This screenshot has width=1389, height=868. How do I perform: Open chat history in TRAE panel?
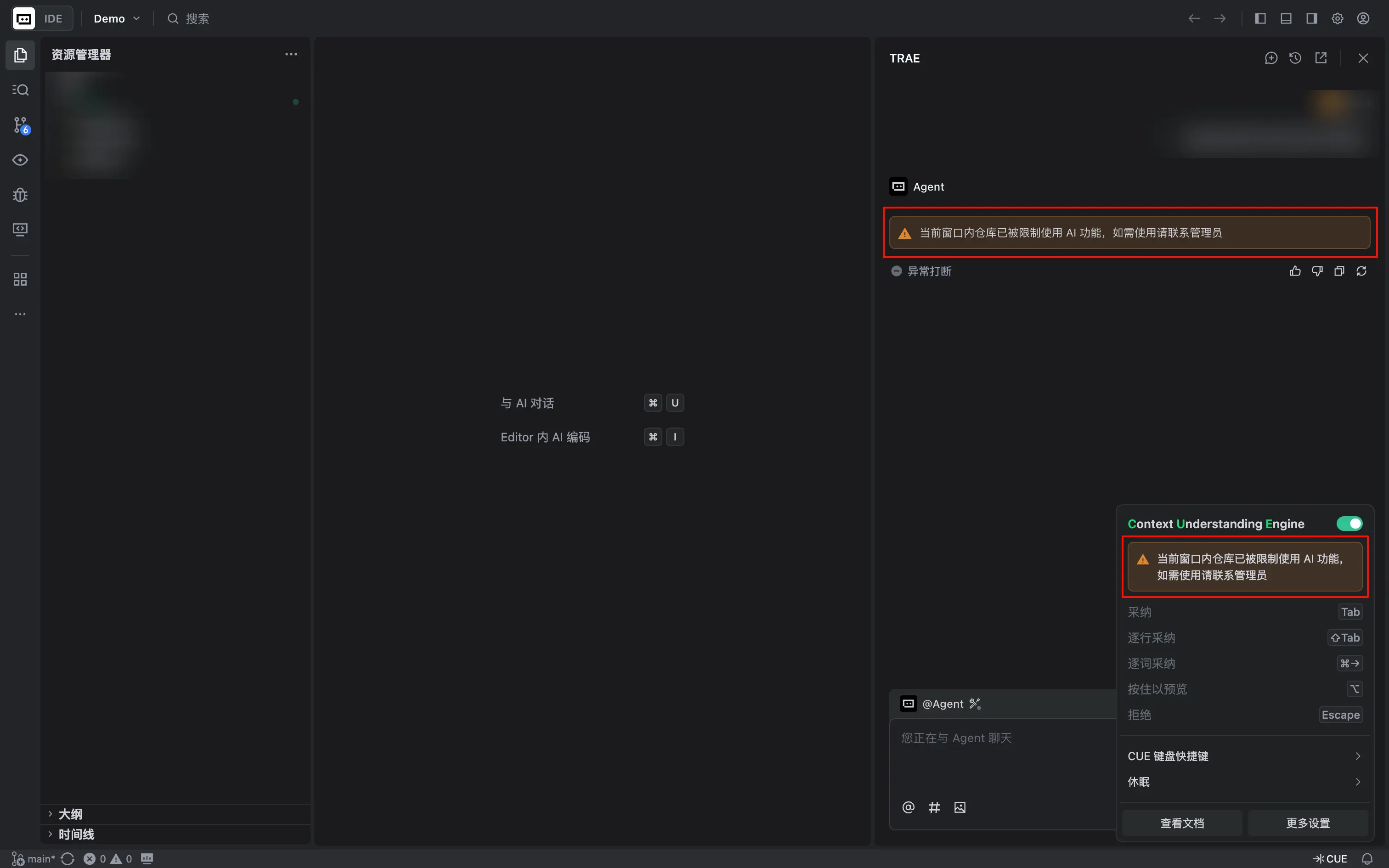point(1295,58)
